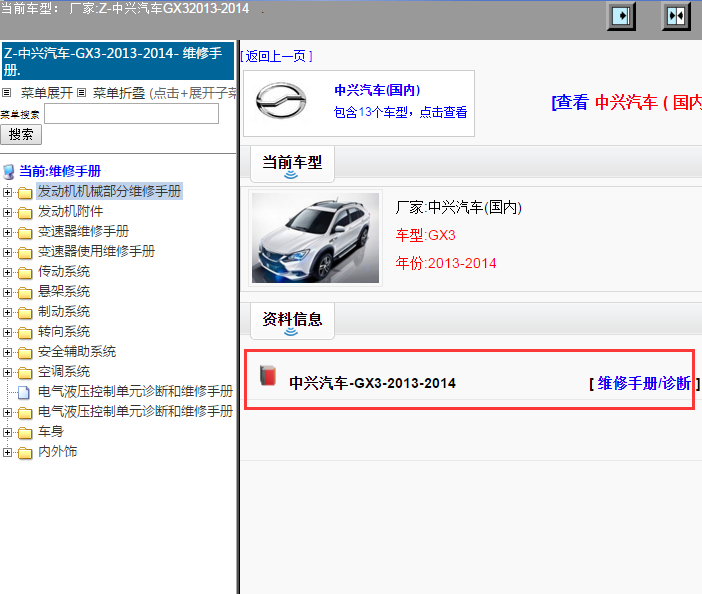This screenshot has width=702, height=594.
Task: Expand the 变速器维修手册 tree node
Action: 7,232
